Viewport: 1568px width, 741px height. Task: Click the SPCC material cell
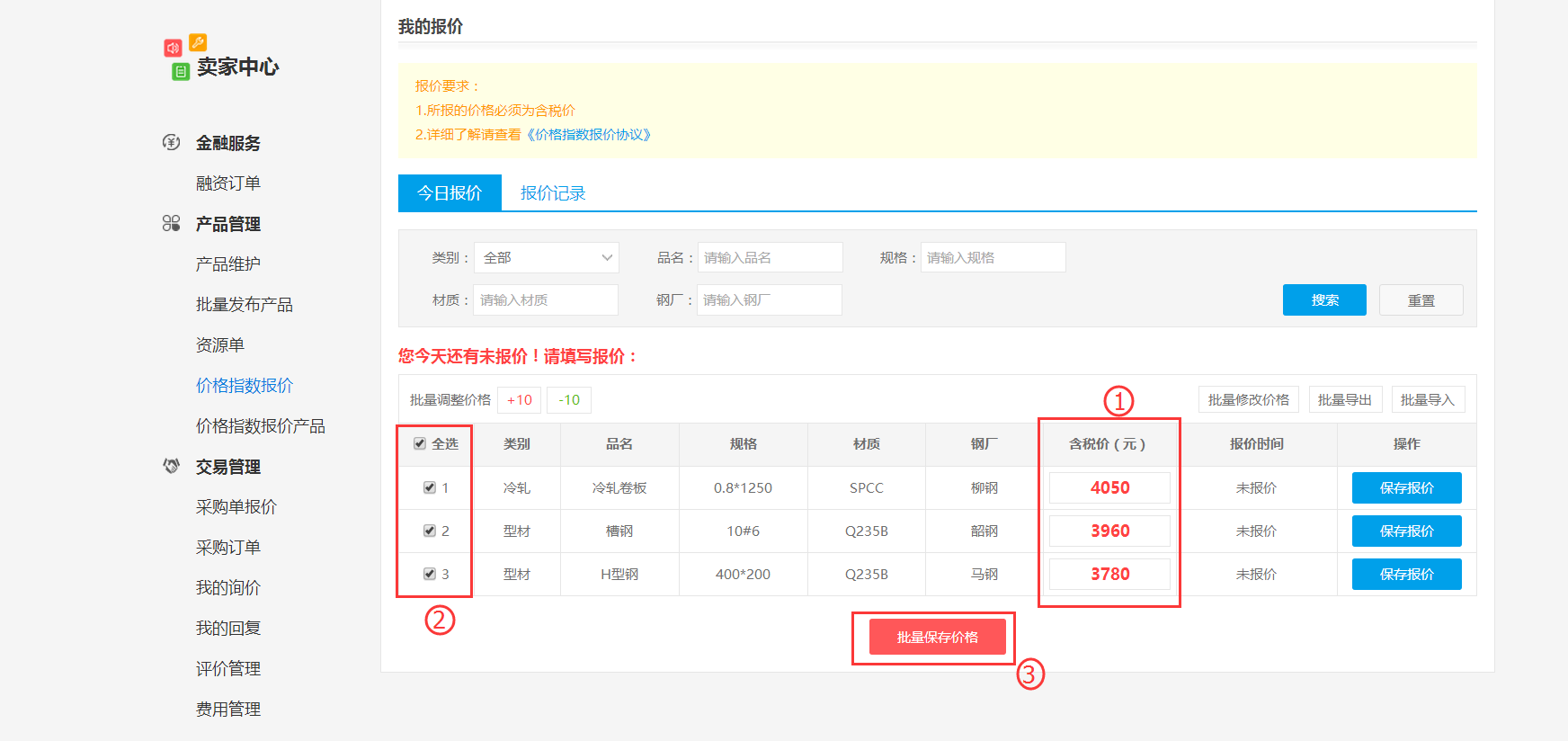[x=867, y=487]
